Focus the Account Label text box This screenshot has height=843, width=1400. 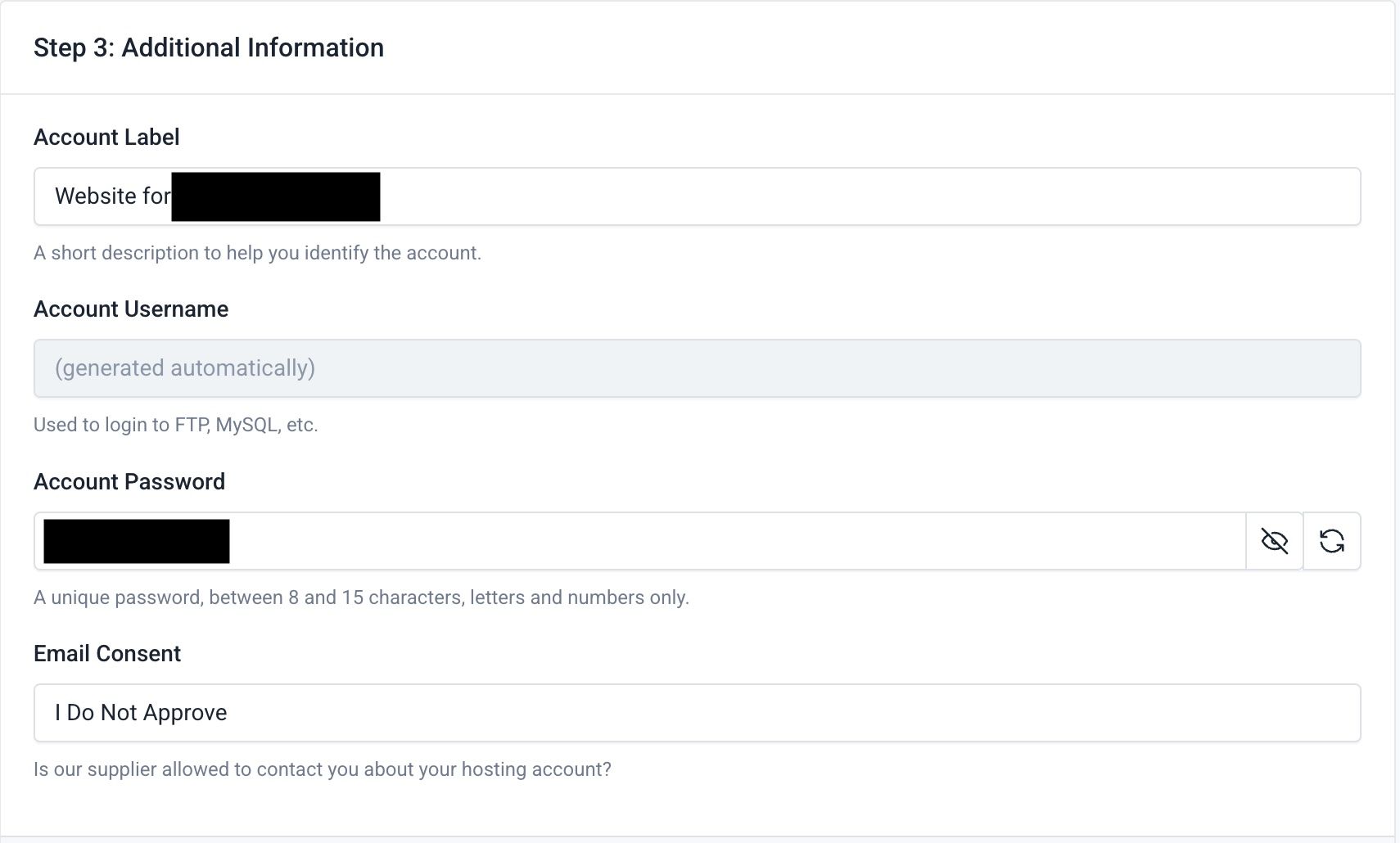click(x=819, y=196)
